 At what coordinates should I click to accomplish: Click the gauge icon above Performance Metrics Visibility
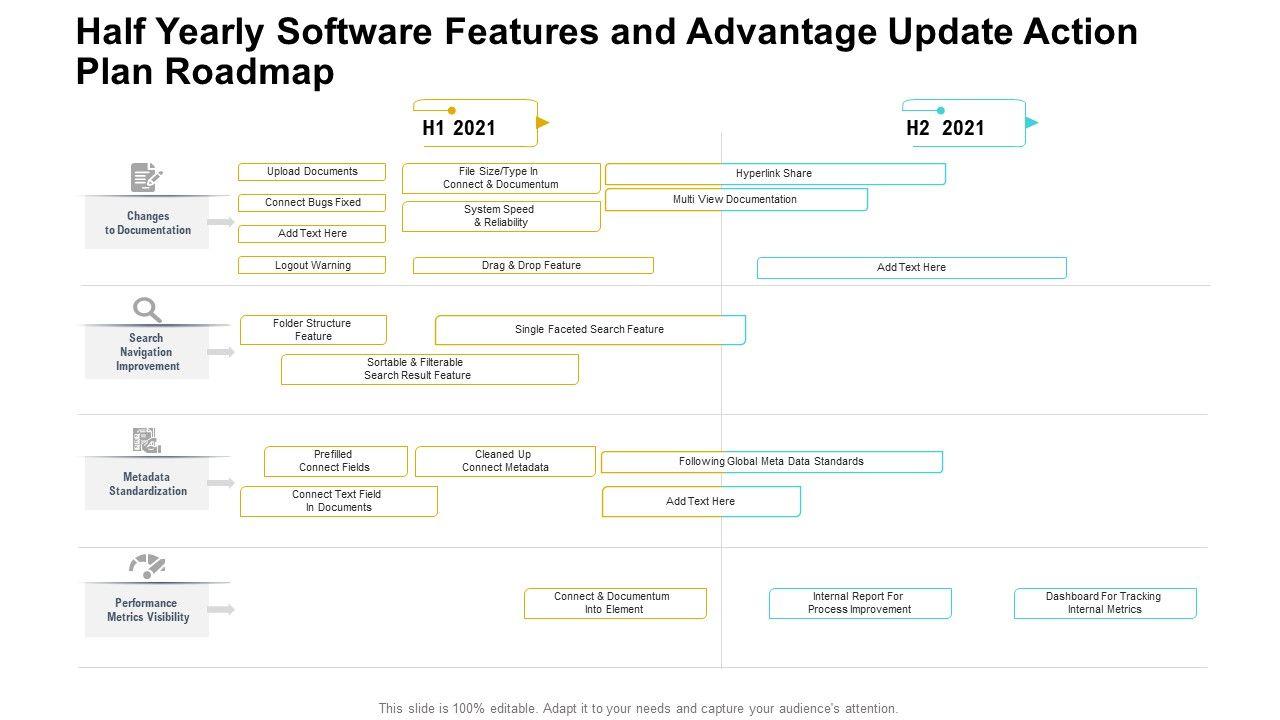[147, 567]
